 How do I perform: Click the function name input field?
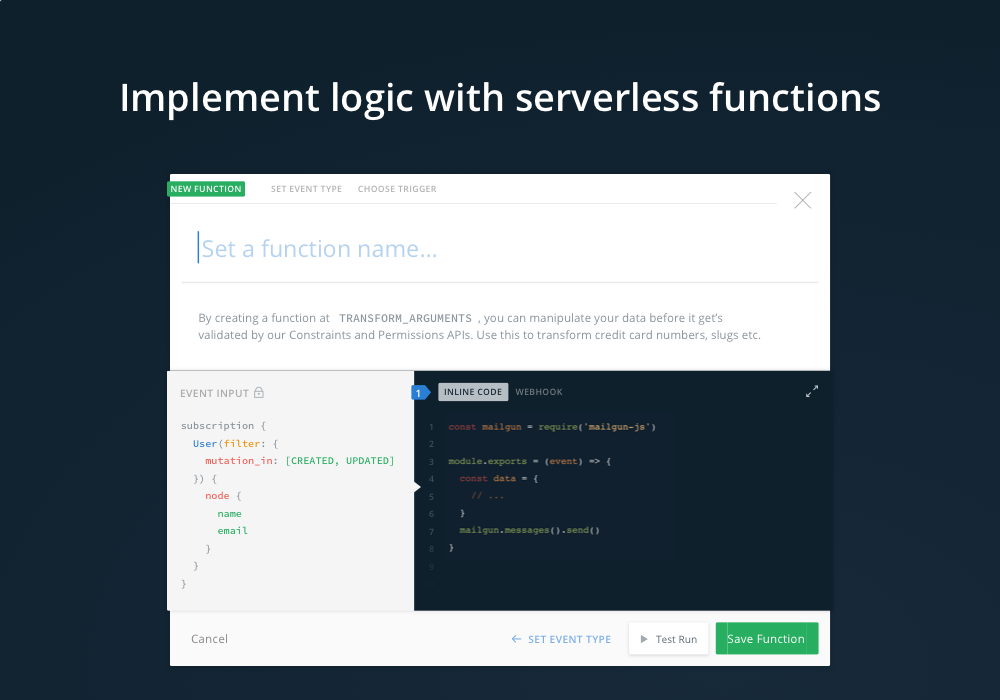(x=500, y=249)
